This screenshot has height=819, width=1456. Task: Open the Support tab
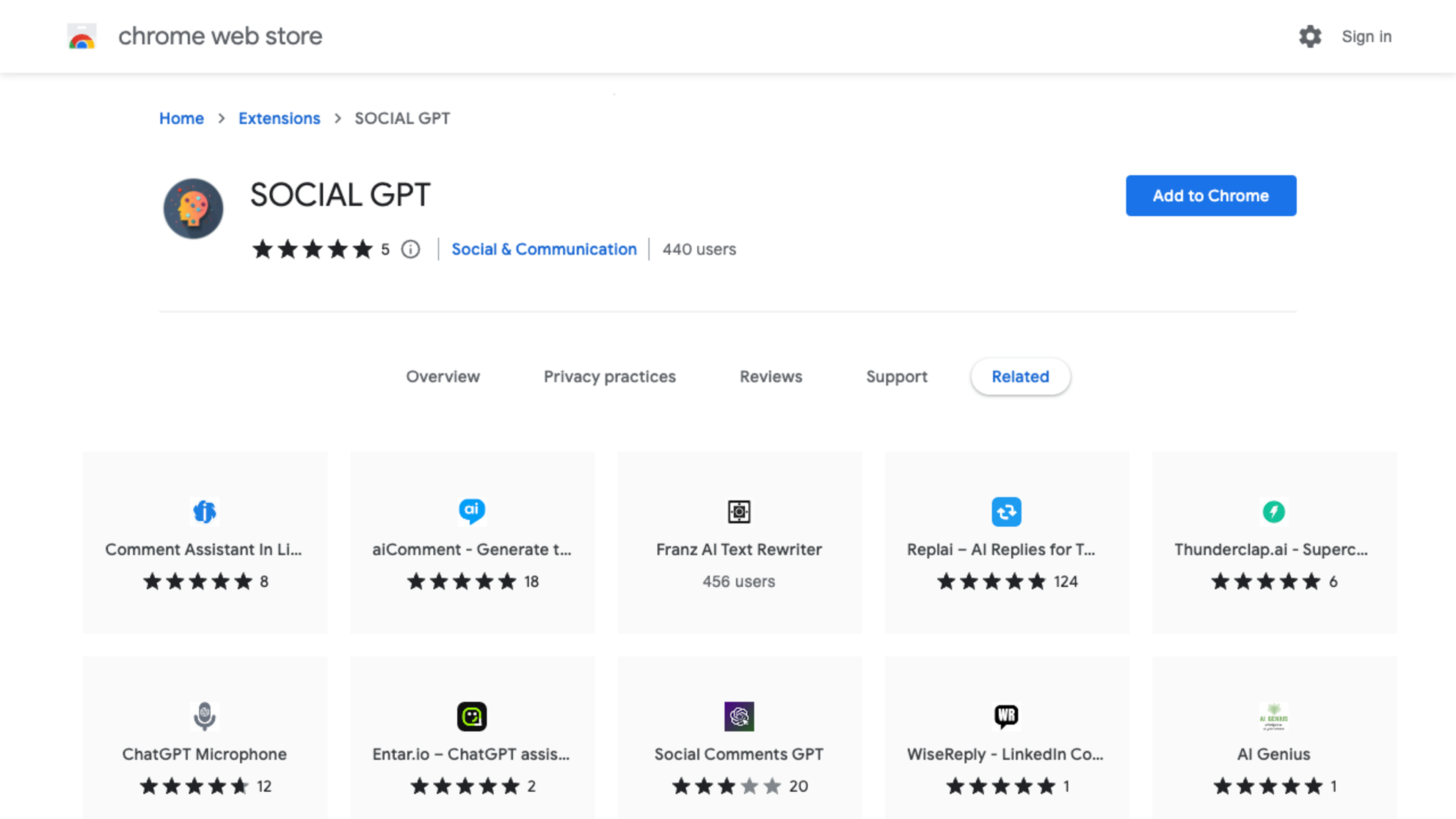click(896, 377)
